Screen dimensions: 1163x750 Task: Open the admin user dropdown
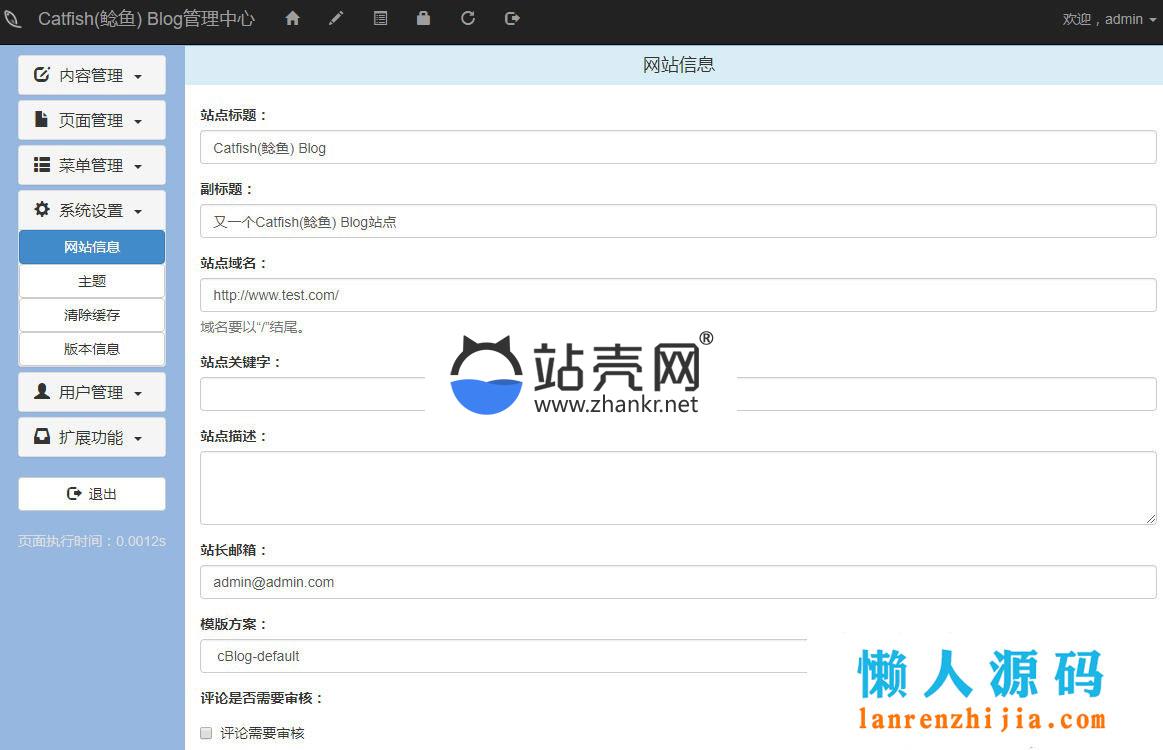coord(1109,19)
